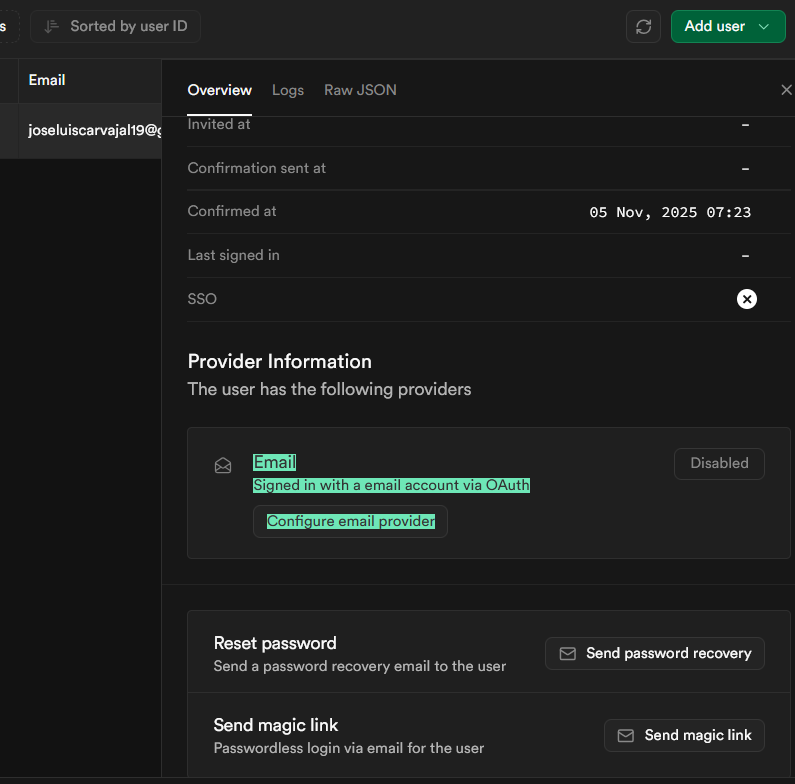Click the Disabled badge on Email provider

719,463
